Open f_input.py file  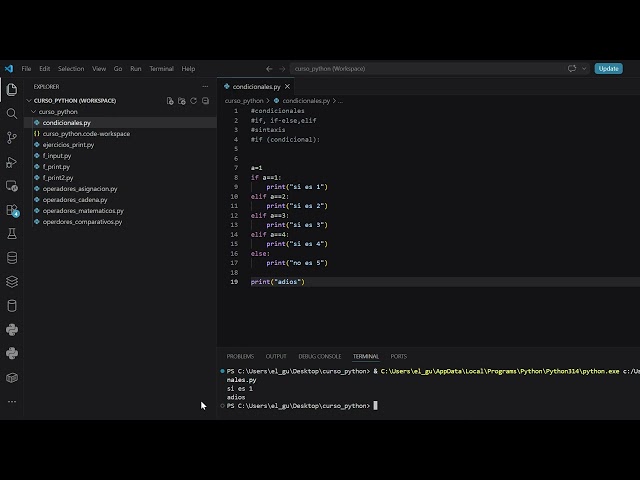click(x=120, y=156)
